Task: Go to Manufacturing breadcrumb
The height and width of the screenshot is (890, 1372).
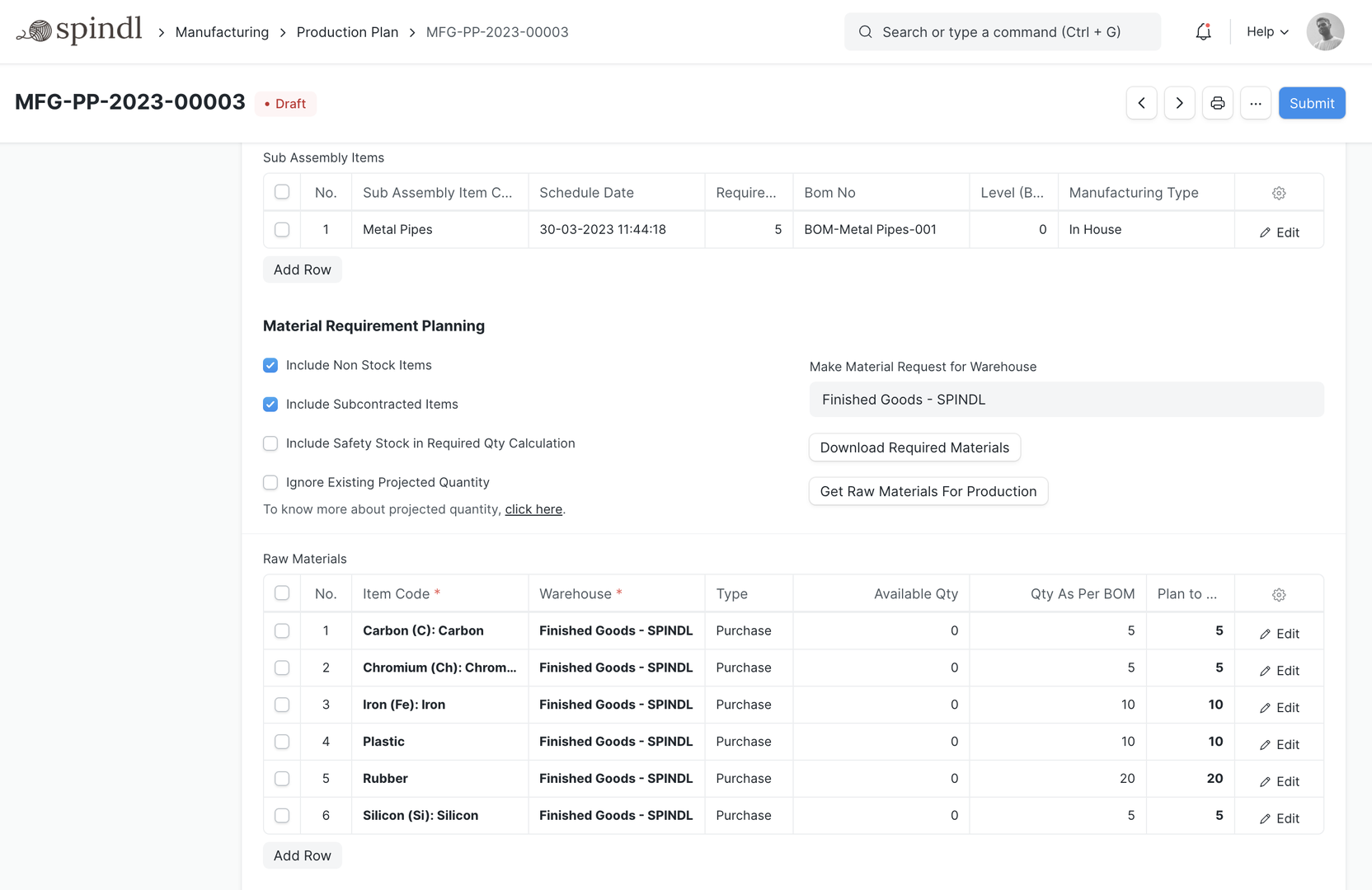Action: point(222,32)
